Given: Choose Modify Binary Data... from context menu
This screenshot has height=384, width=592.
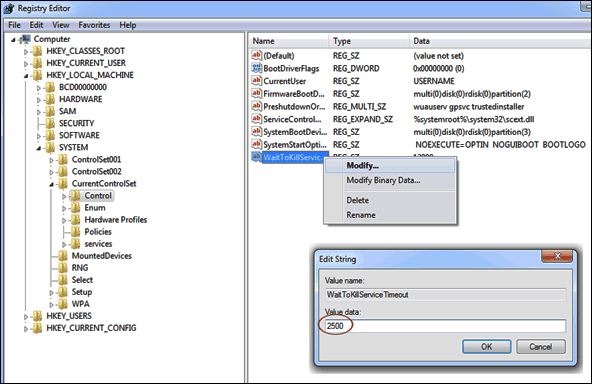Looking at the screenshot, I should tap(390, 180).
